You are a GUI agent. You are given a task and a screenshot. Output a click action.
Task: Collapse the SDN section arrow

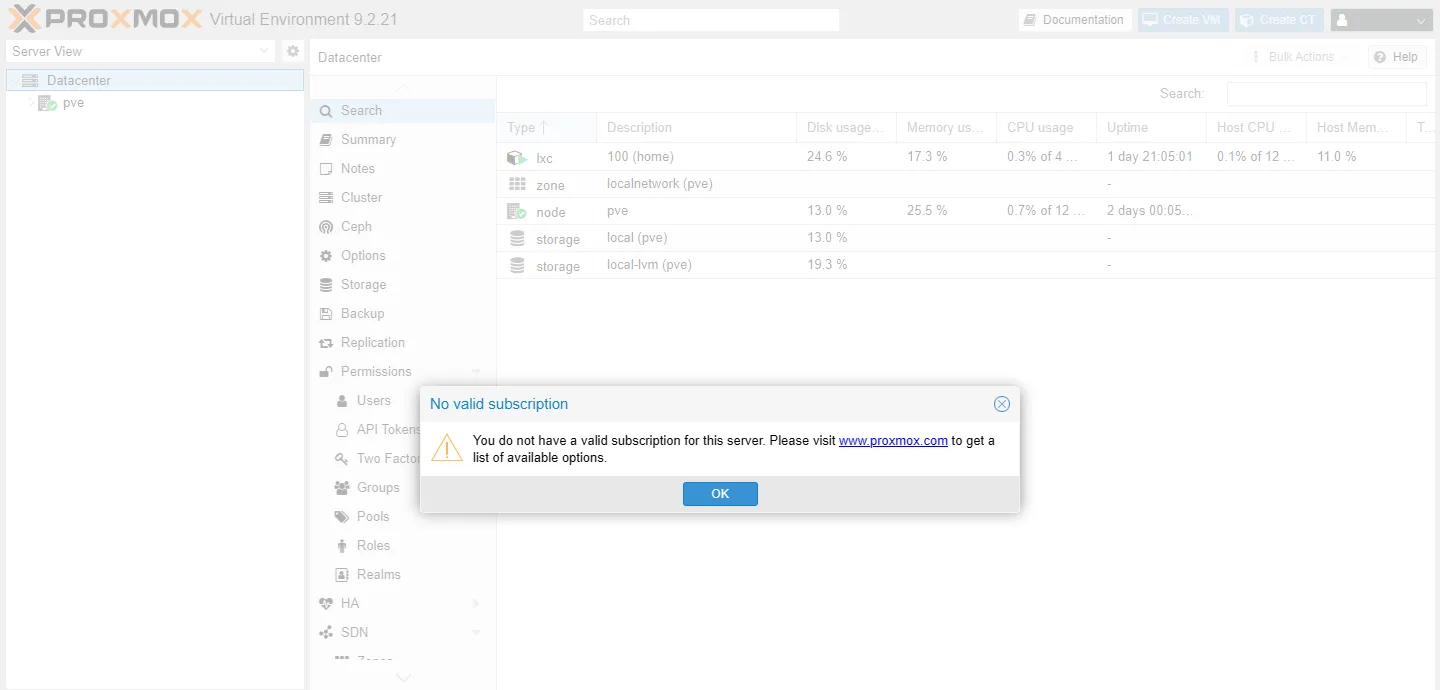pyautogui.click(x=476, y=633)
